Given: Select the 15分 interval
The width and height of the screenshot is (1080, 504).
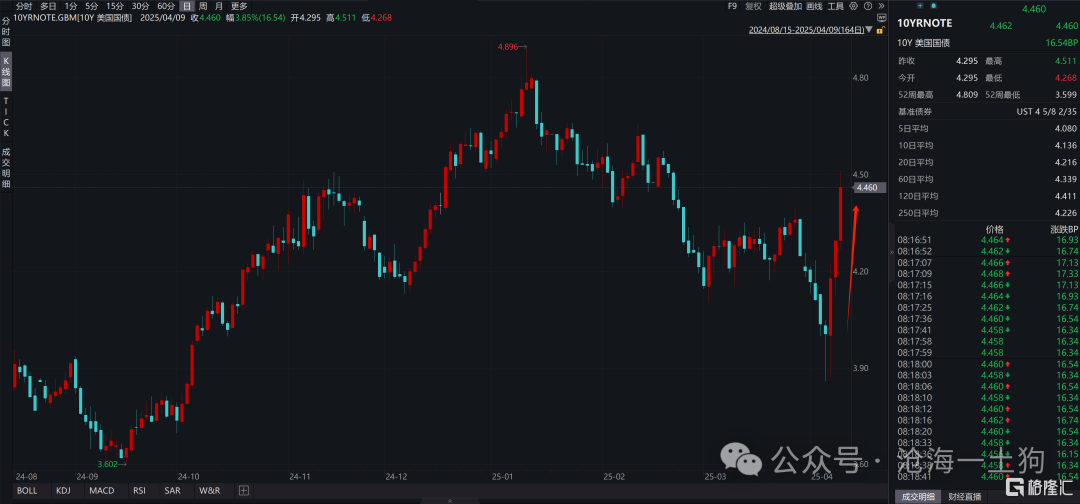Looking at the screenshot, I should coord(115,6).
